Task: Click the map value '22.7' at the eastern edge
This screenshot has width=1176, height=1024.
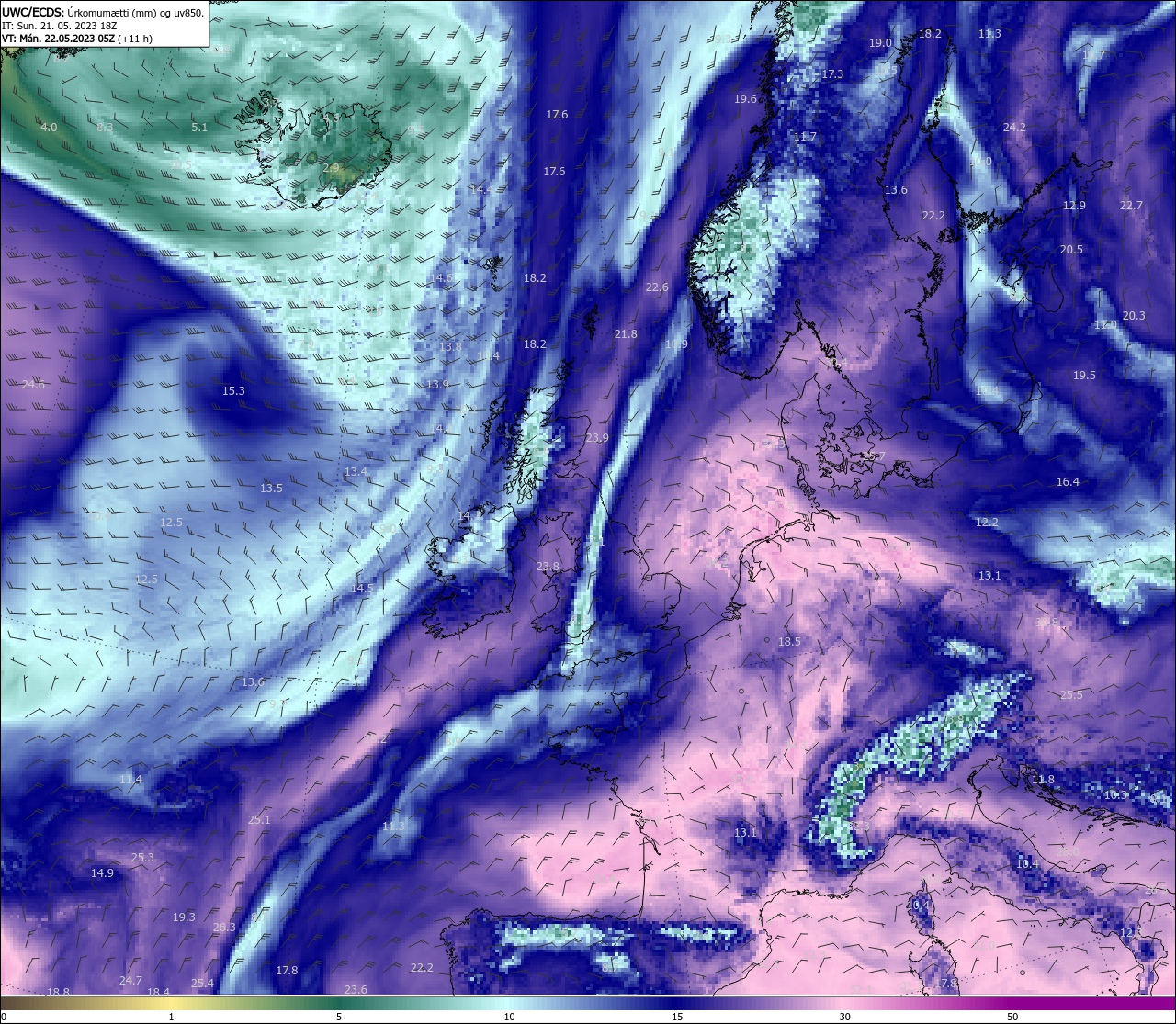Action: pos(1131,206)
